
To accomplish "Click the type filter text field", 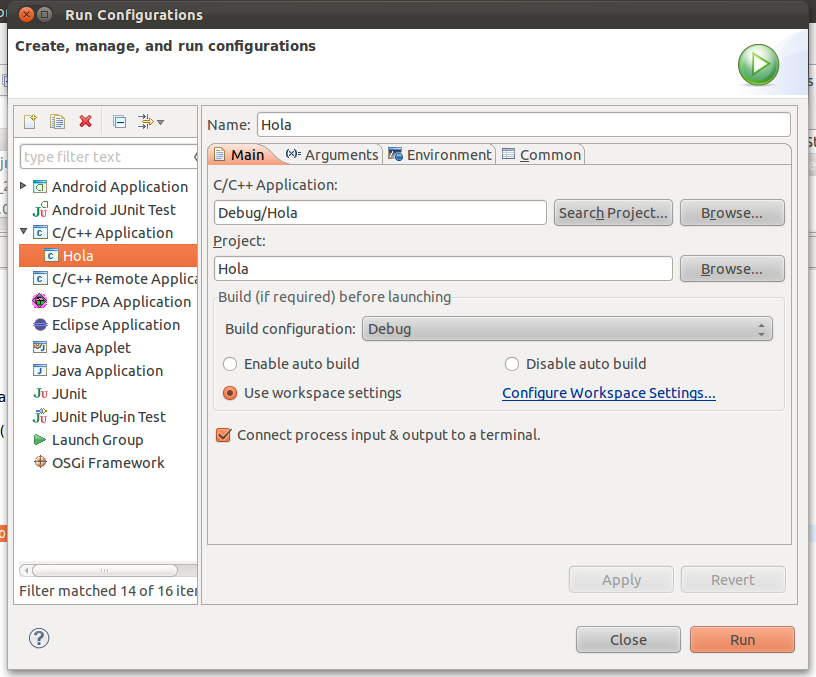I will coord(105,157).
